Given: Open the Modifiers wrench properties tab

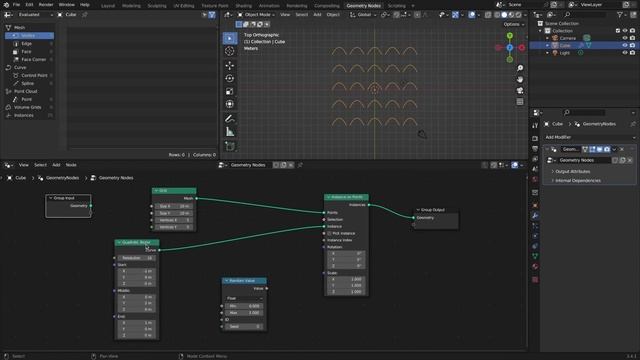Looking at the screenshot, I should point(535,216).
